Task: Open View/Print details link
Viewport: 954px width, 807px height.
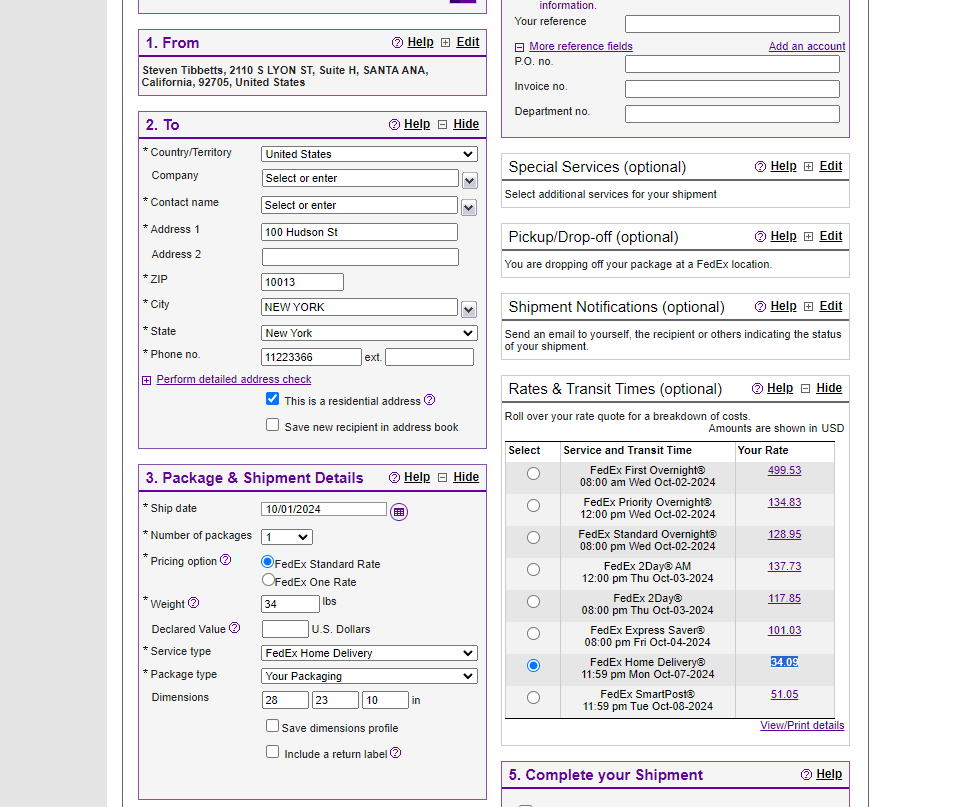Action: [x=802, y=725]
